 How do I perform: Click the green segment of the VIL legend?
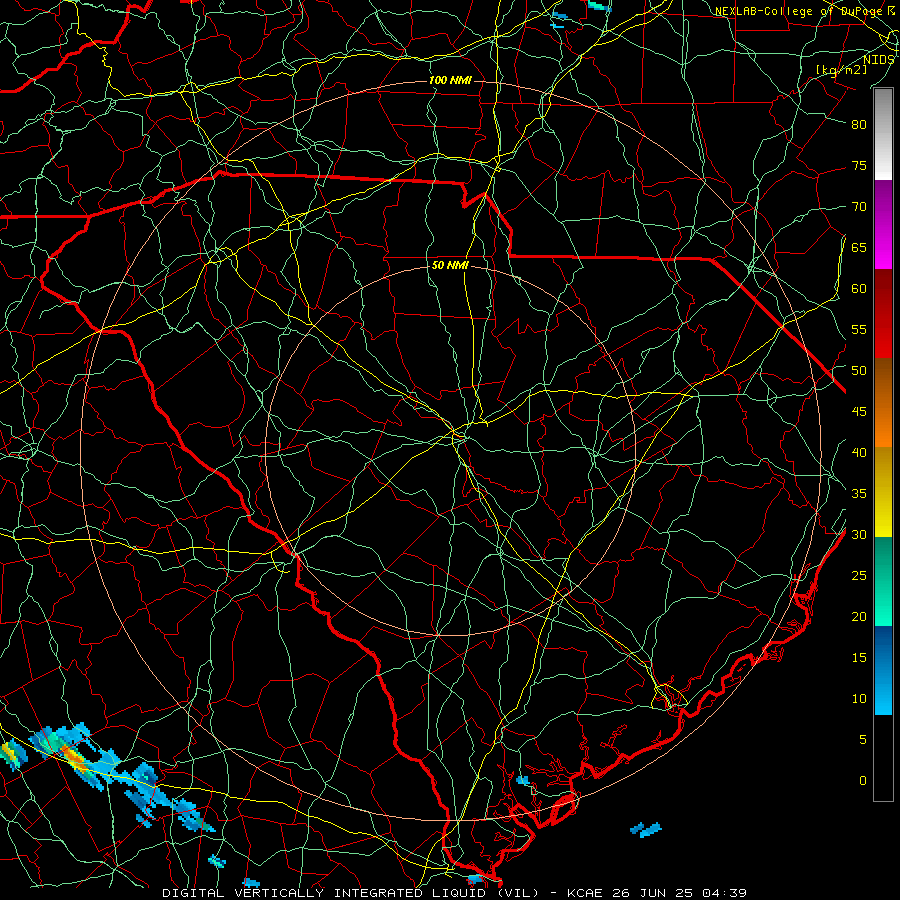883,581
